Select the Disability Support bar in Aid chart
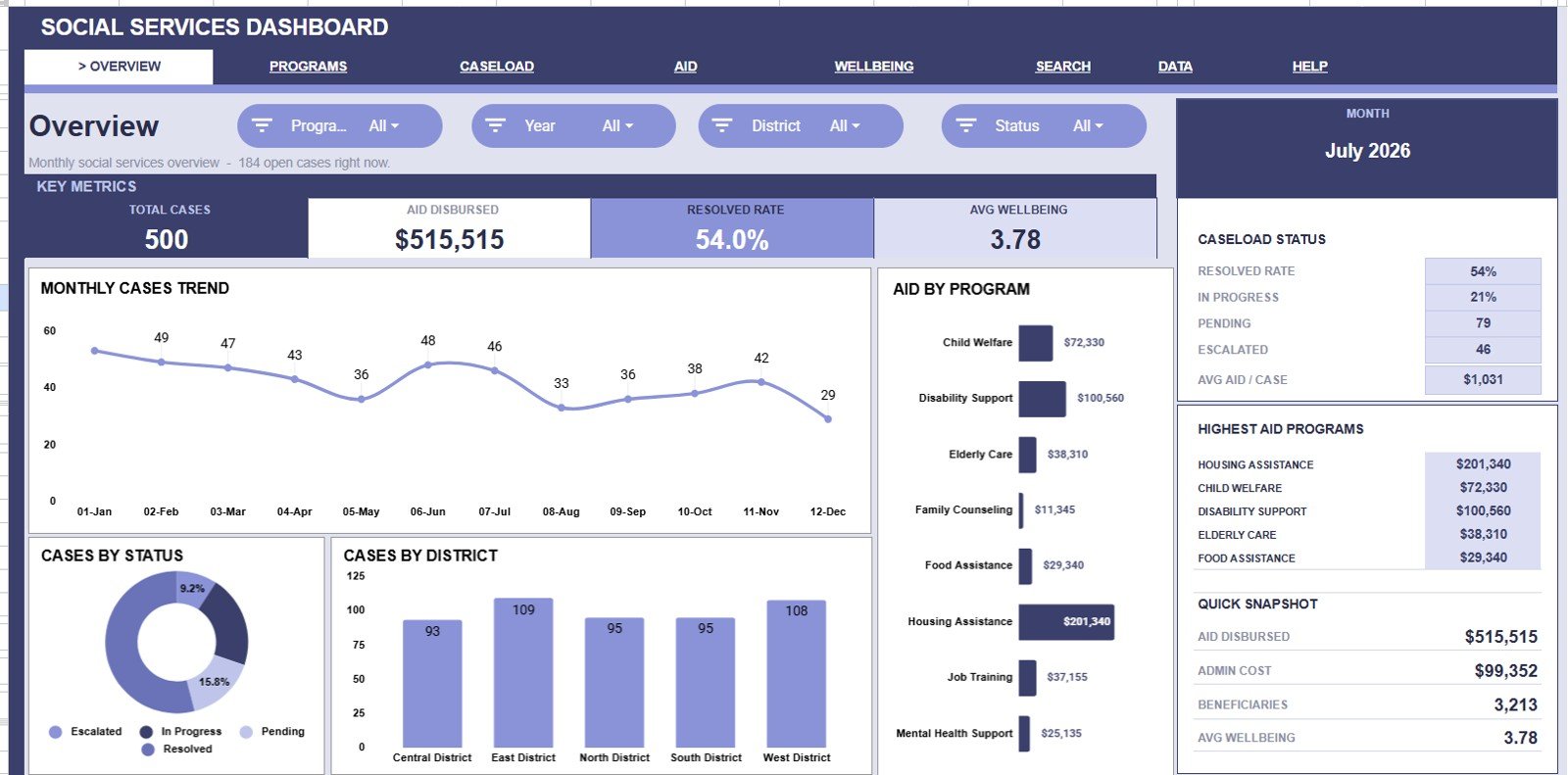1568x775 pixels. point(1042,399)
